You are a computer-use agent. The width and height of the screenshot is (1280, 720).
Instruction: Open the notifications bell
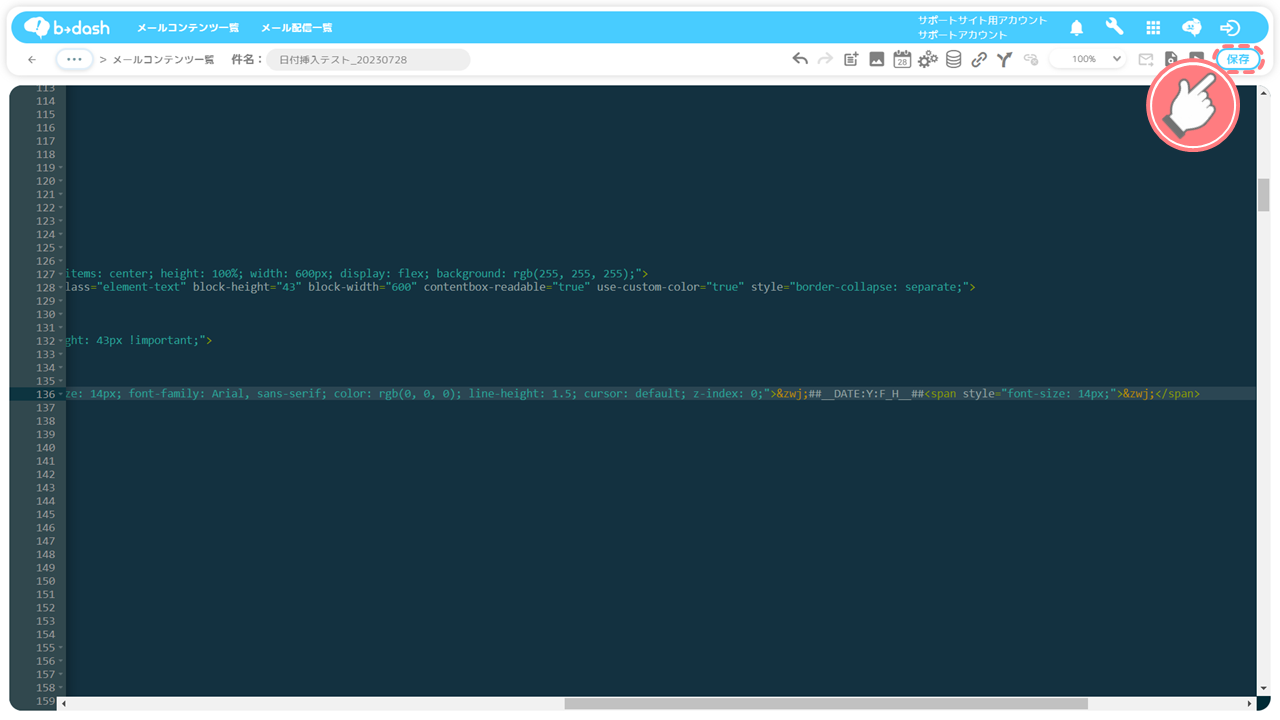[1077, 28]
